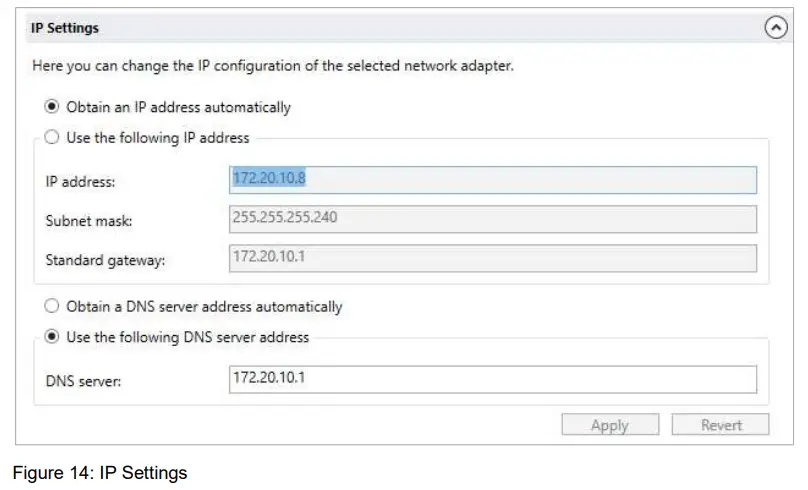Click the "DNS server:" label

83,381
